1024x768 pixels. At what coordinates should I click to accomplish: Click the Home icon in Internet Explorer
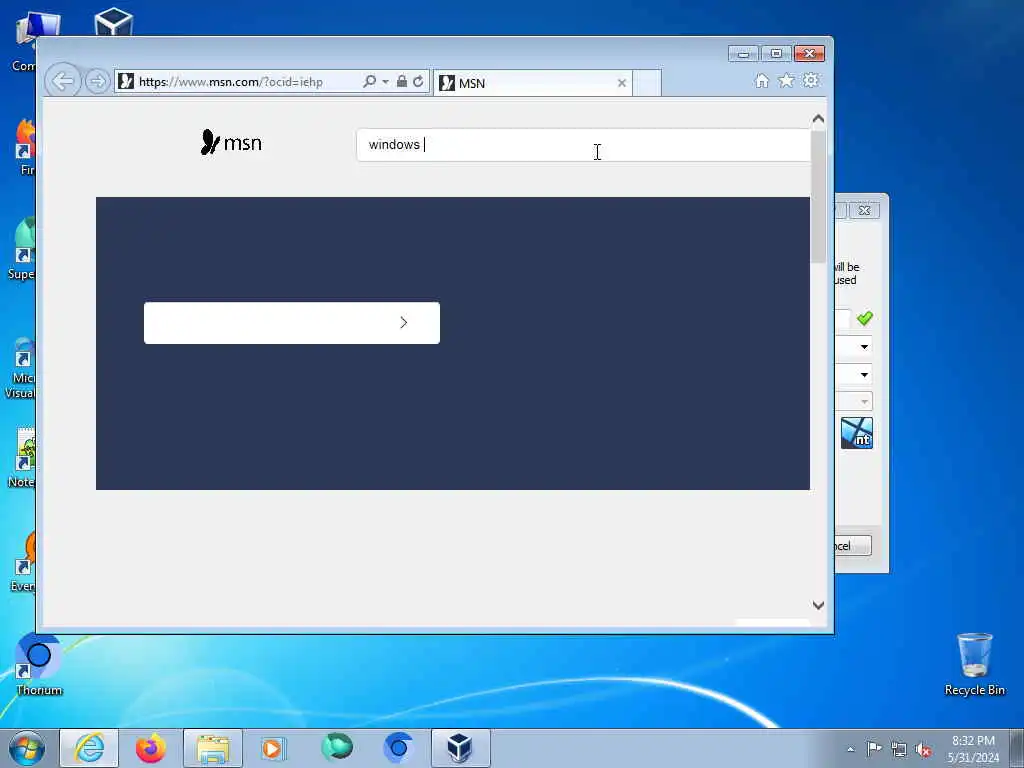pos(761,80)
